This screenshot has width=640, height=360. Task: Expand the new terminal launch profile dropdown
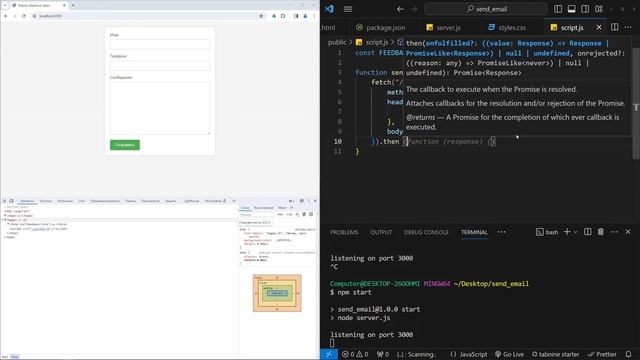(576, 232)
